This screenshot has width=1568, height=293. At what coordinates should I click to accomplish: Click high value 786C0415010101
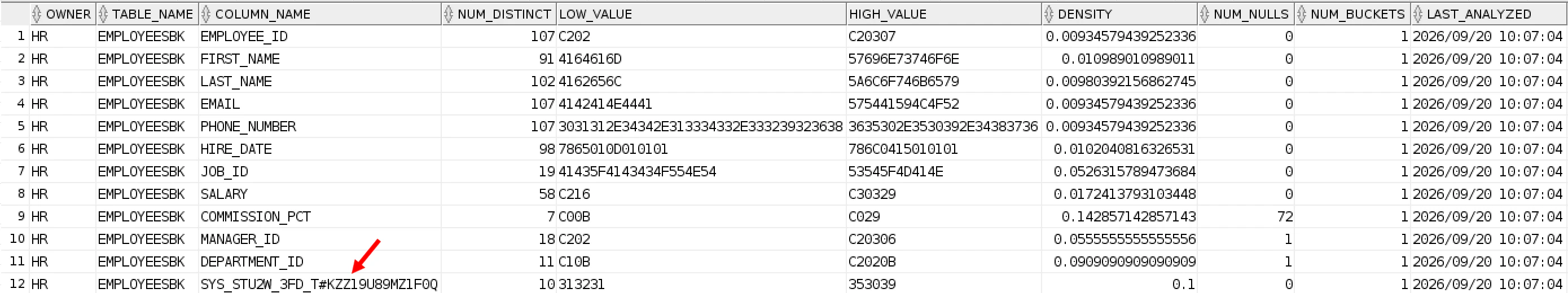click(903, 149)
